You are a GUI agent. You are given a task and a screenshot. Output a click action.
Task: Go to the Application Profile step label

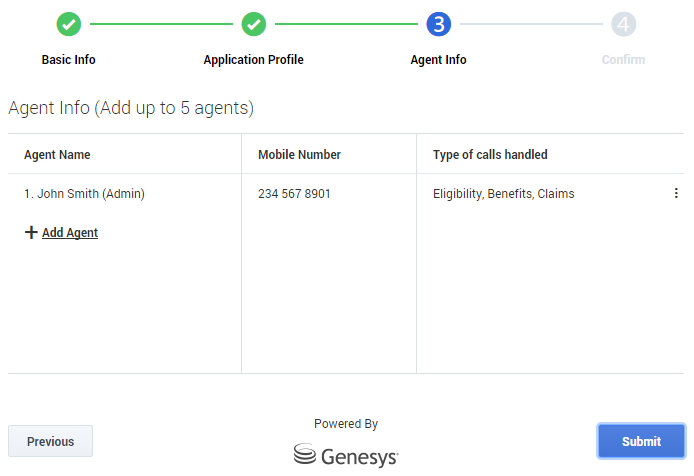coord(254,60)
